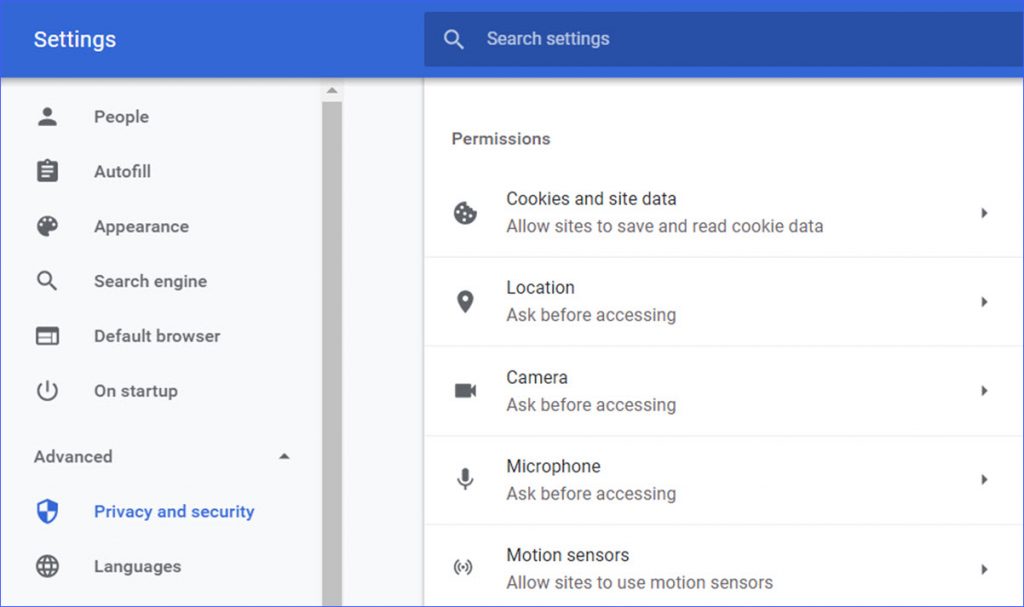Click the Cookies and site data icon
The image size is (1024, 607).
[x=464, y=213]
